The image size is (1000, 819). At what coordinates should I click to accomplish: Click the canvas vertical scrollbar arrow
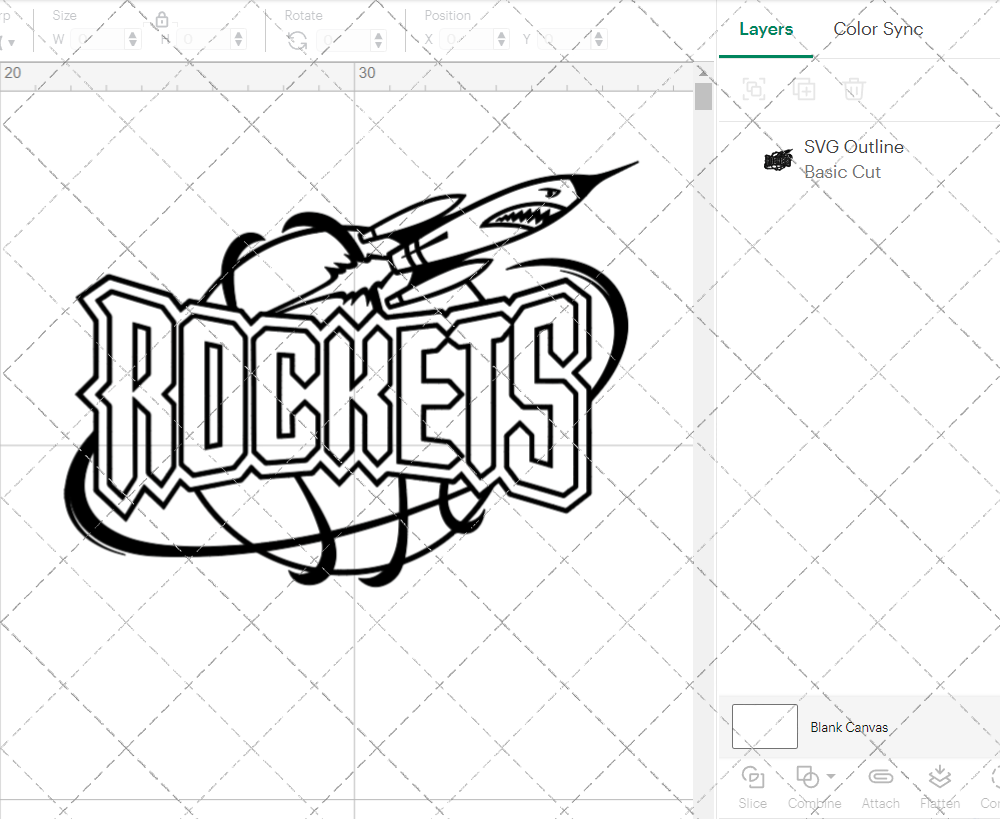(x=703, y=71)
